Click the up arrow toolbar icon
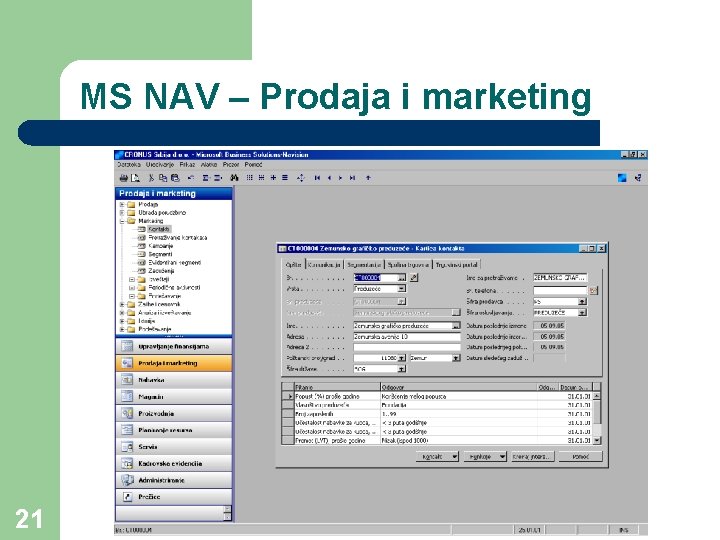 [x=368, y=178]
